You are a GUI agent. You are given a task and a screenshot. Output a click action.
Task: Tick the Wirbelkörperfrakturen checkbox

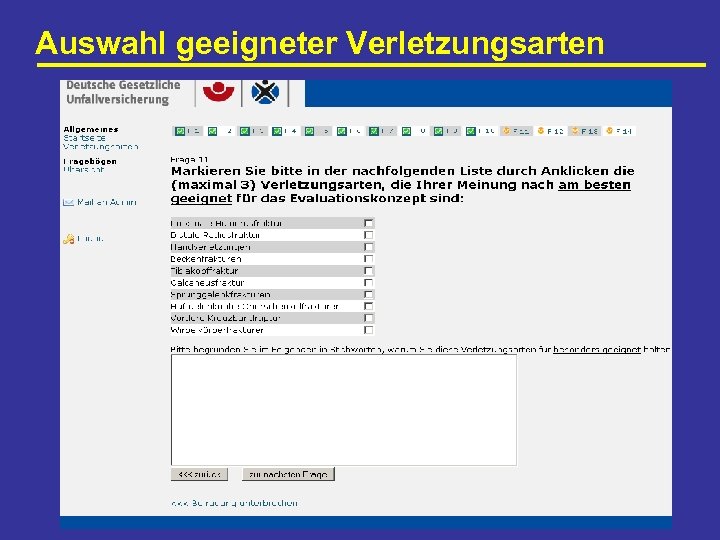coord(368,330)
